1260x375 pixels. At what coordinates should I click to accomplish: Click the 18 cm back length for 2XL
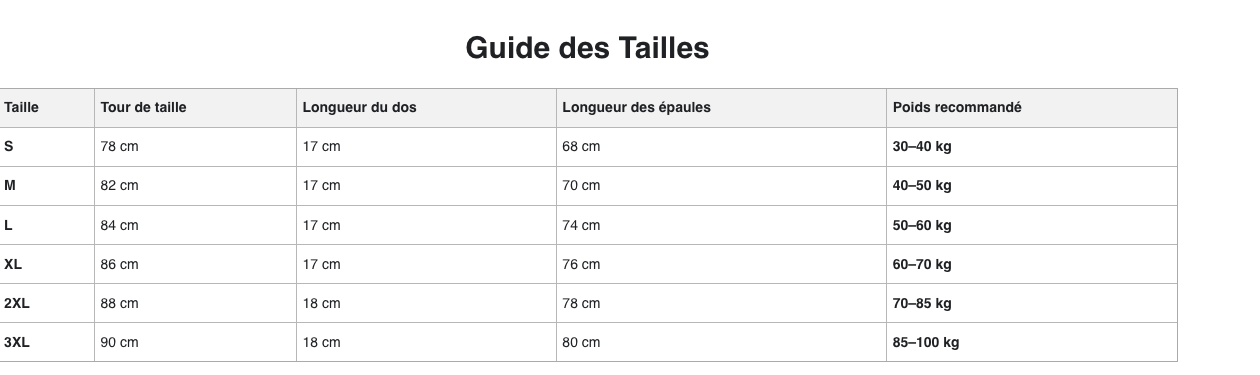[427, 303]
